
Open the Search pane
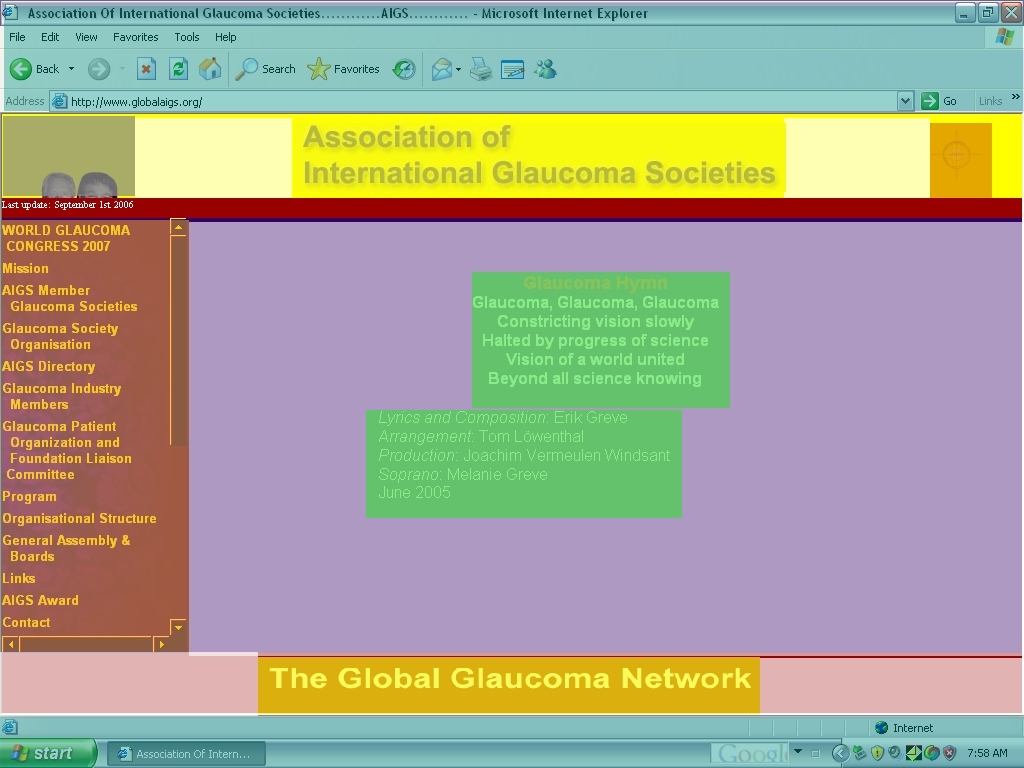[x=265, y=69]
